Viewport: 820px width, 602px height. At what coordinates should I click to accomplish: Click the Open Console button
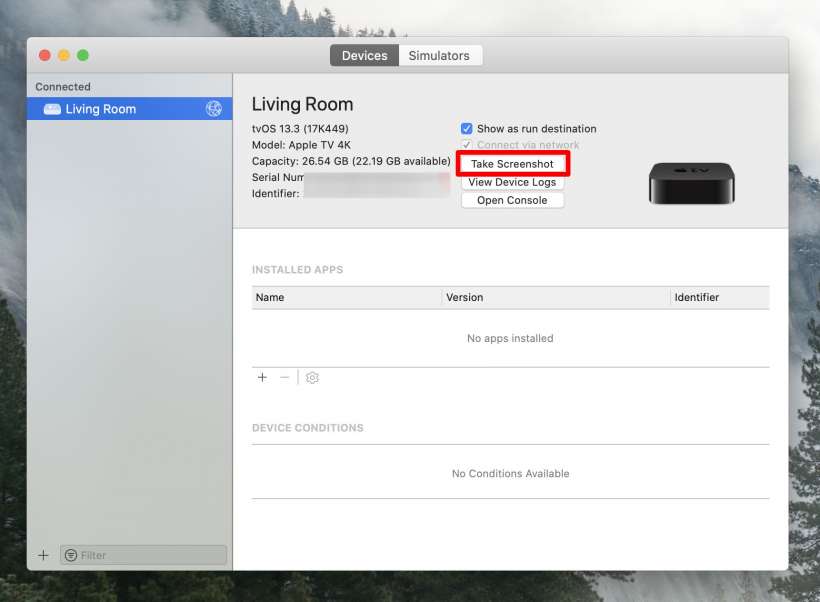tap(512, 200)
